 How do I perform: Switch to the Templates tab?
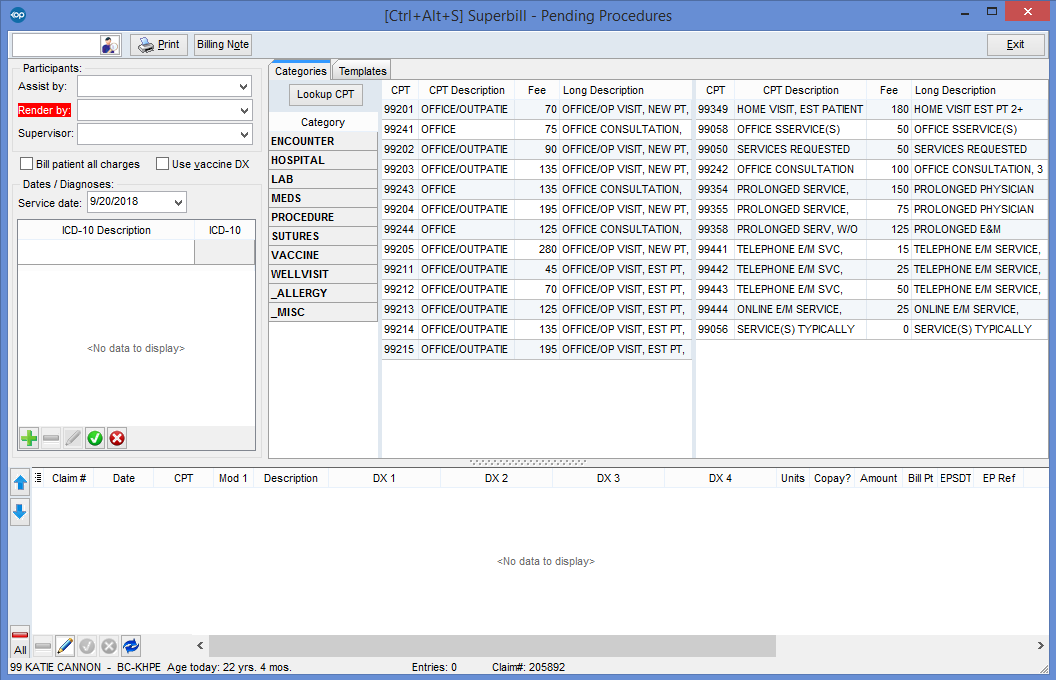coord(362,71)
